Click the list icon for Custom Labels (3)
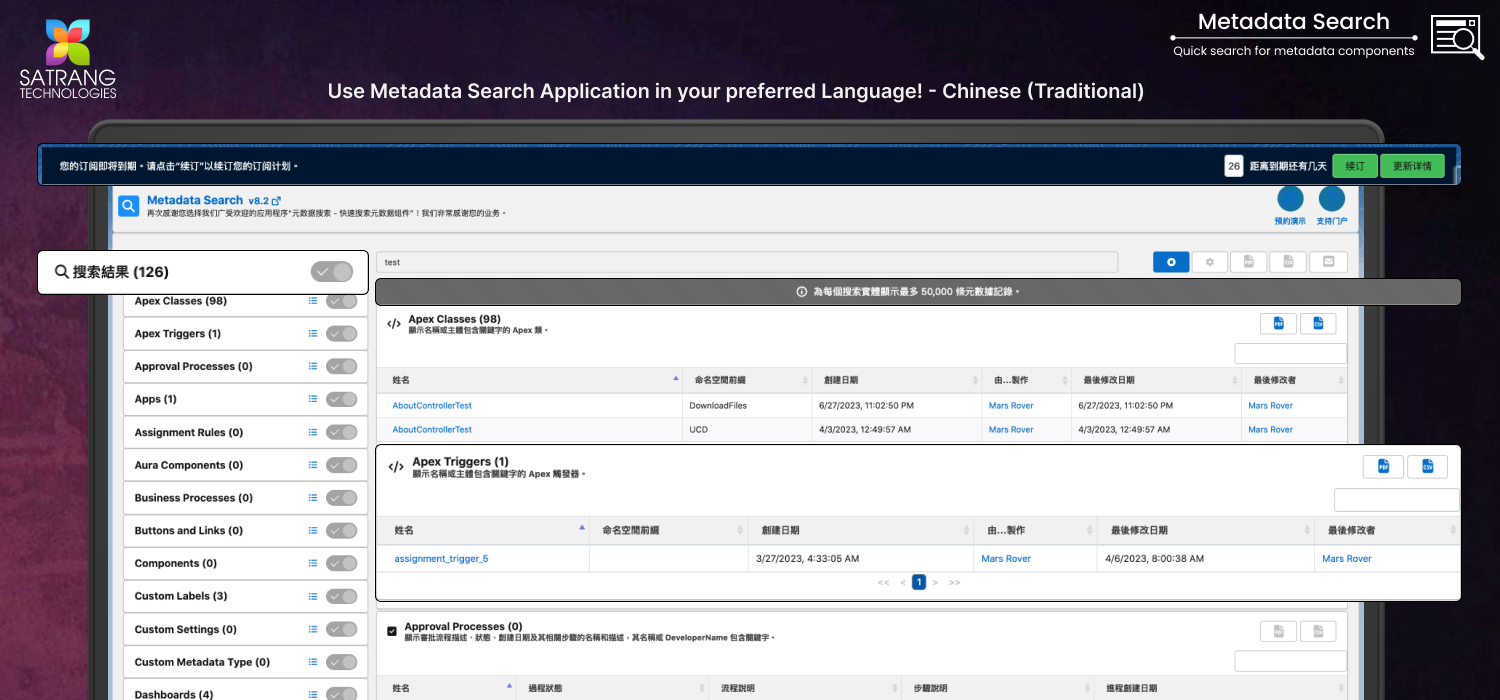This screenshot has width=1500, height=700. click(x=313, y=596)
